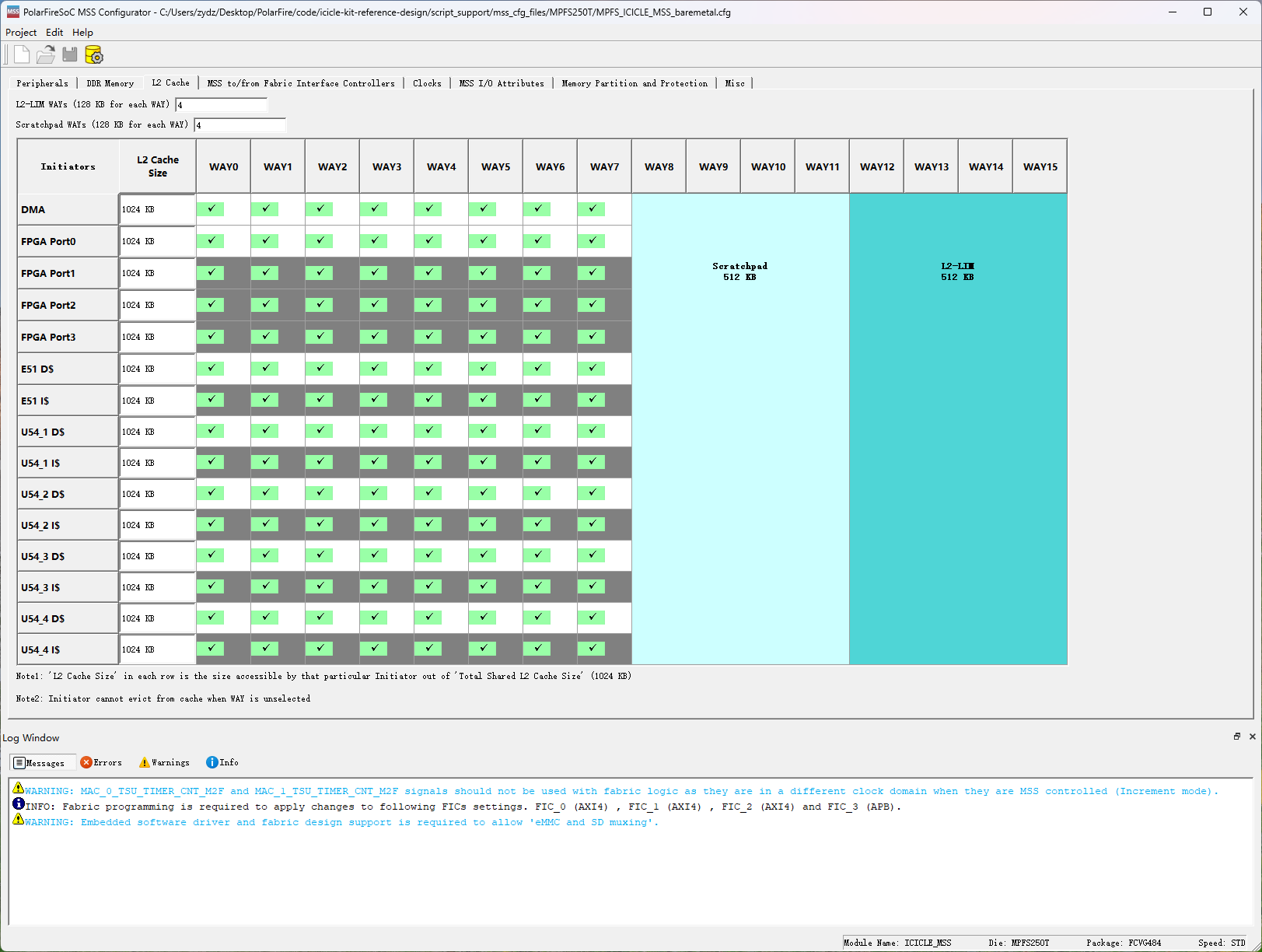Save the configuration with the floppy disk icon
Screen dimensions: 1262x952
coord(70,54)
